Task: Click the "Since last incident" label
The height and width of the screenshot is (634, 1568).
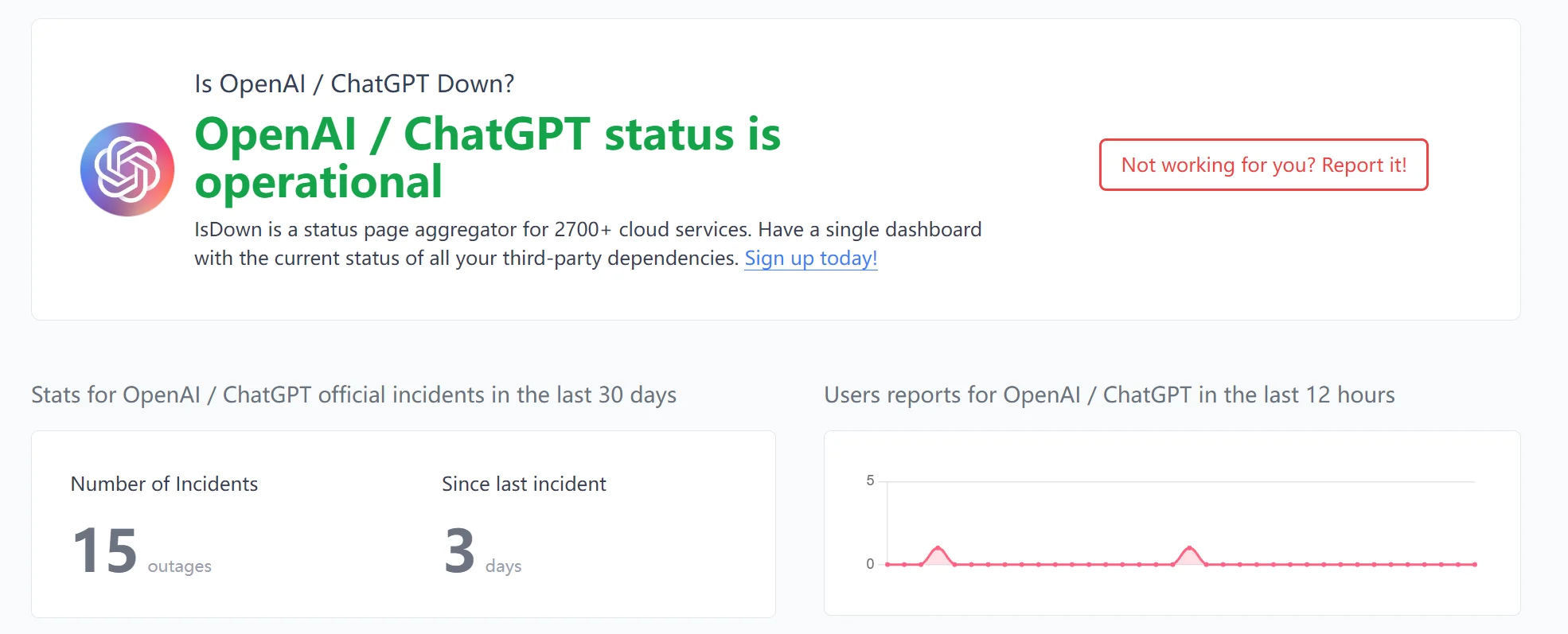Action: (x=524, y=484)
